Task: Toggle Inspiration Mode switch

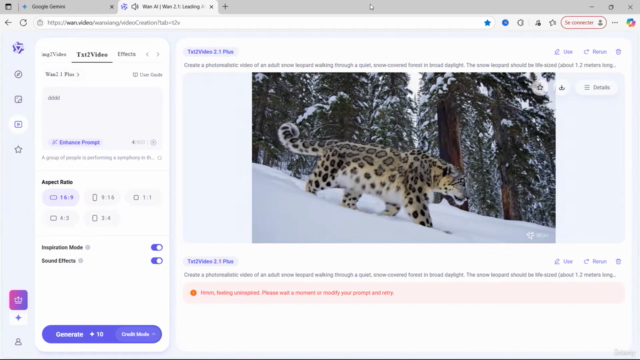Action: pos(157,247)
